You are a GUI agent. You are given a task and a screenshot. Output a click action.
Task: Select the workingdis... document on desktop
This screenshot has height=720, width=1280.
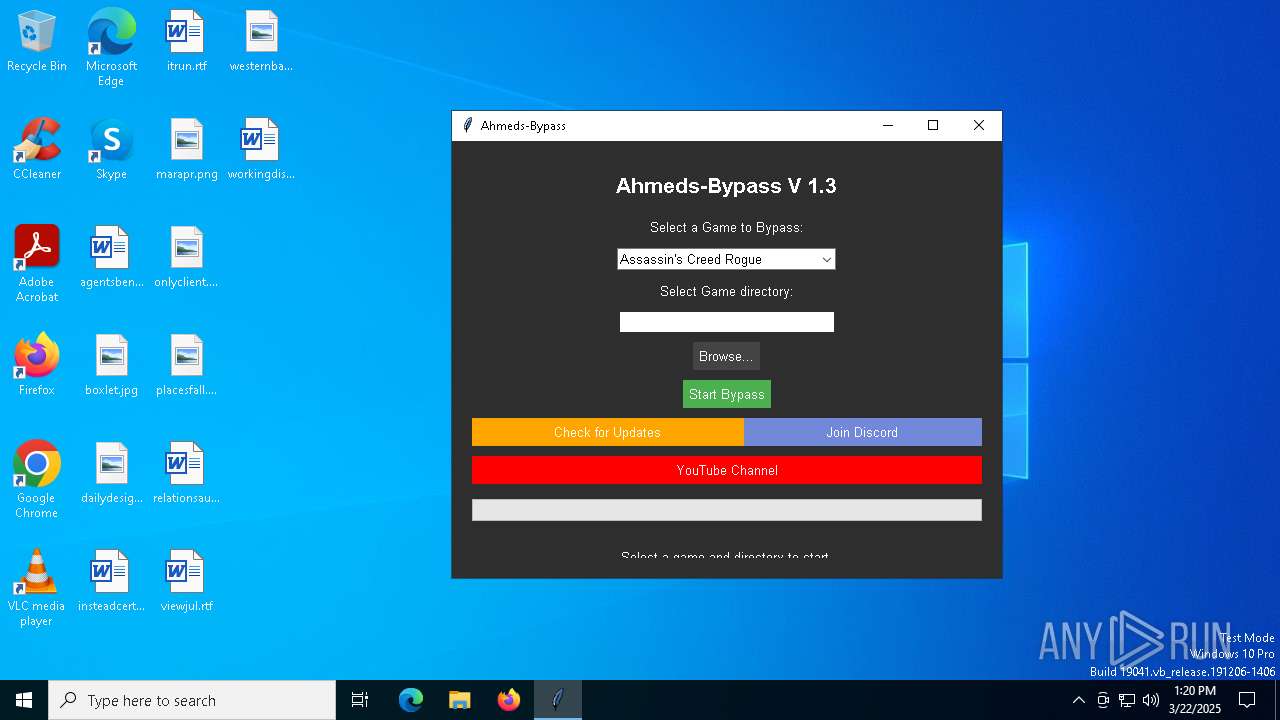261,150
